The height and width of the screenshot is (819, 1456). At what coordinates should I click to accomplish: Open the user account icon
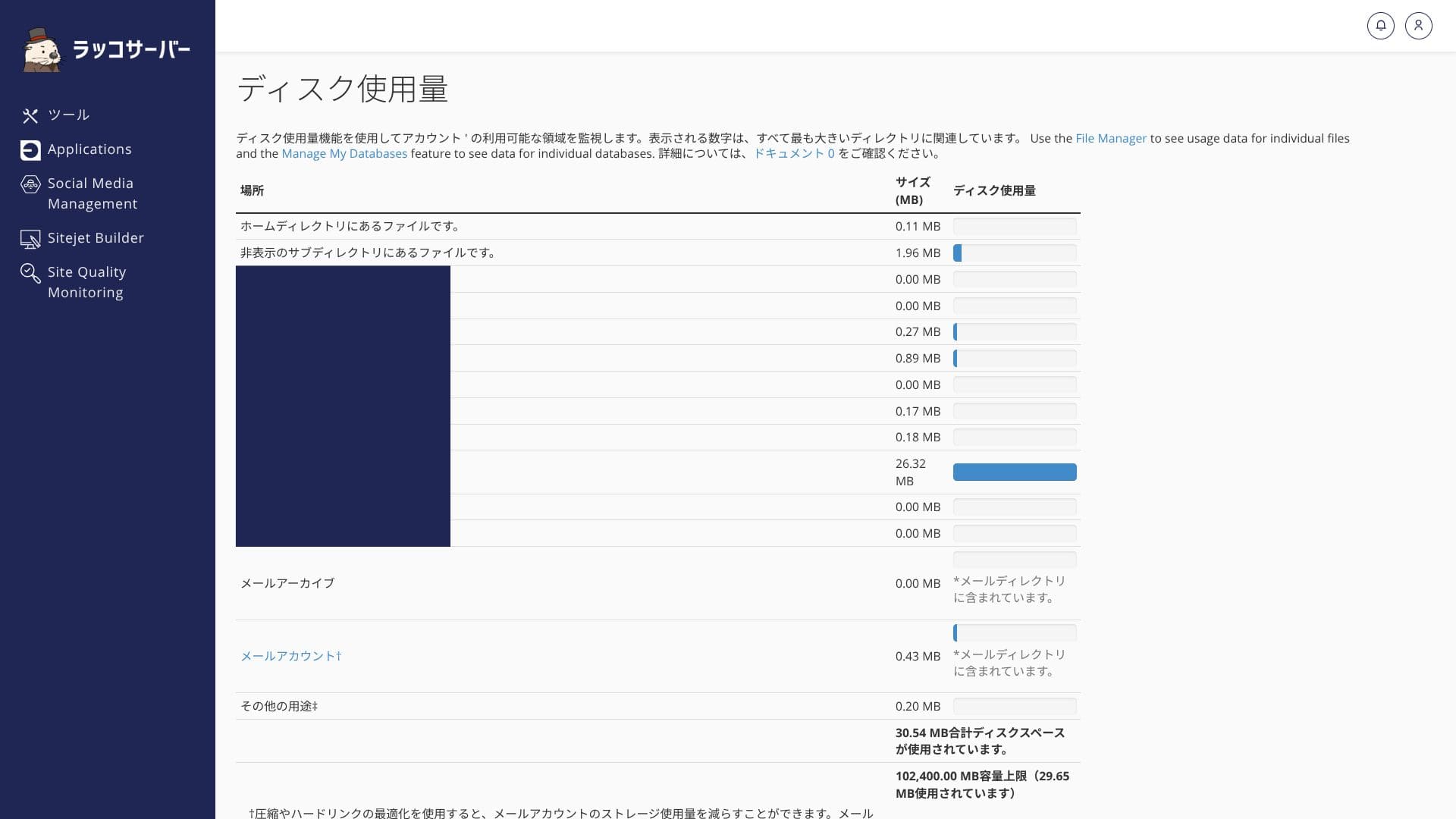(x=1418, y=26)
